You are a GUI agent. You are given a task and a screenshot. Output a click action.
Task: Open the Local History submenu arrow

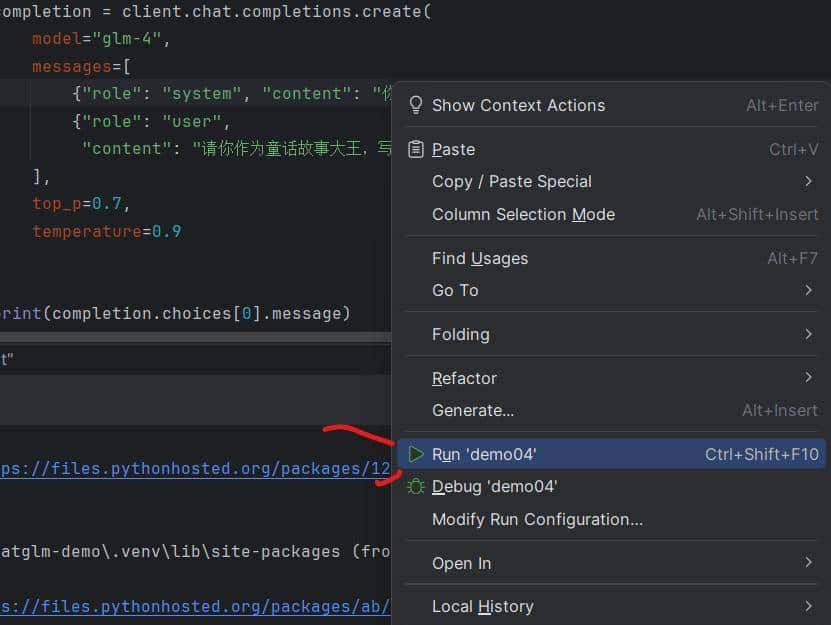tap(808, 606)
